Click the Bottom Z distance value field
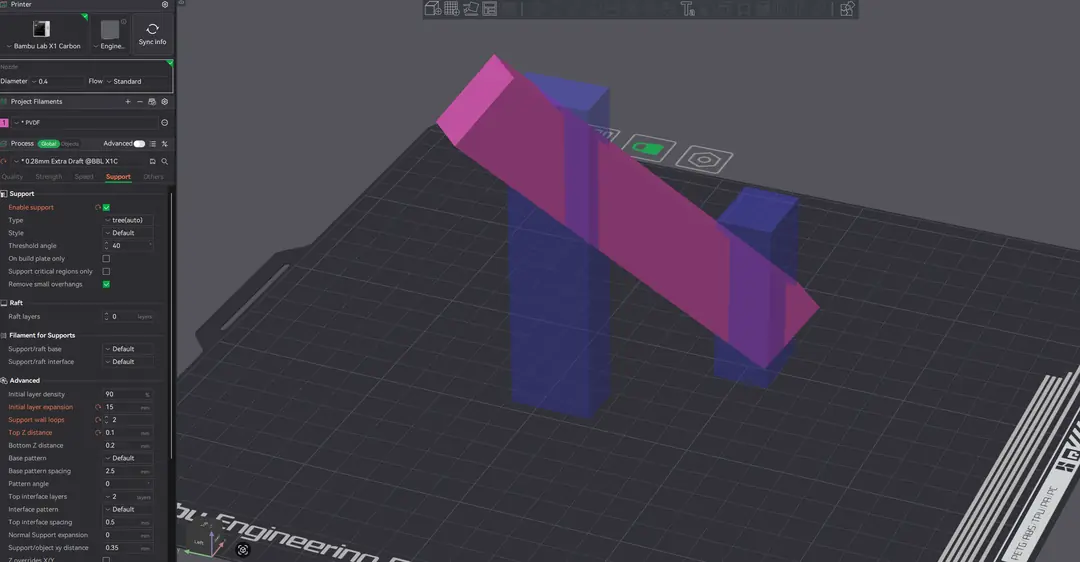1080x562 pixels. [128, 446]
